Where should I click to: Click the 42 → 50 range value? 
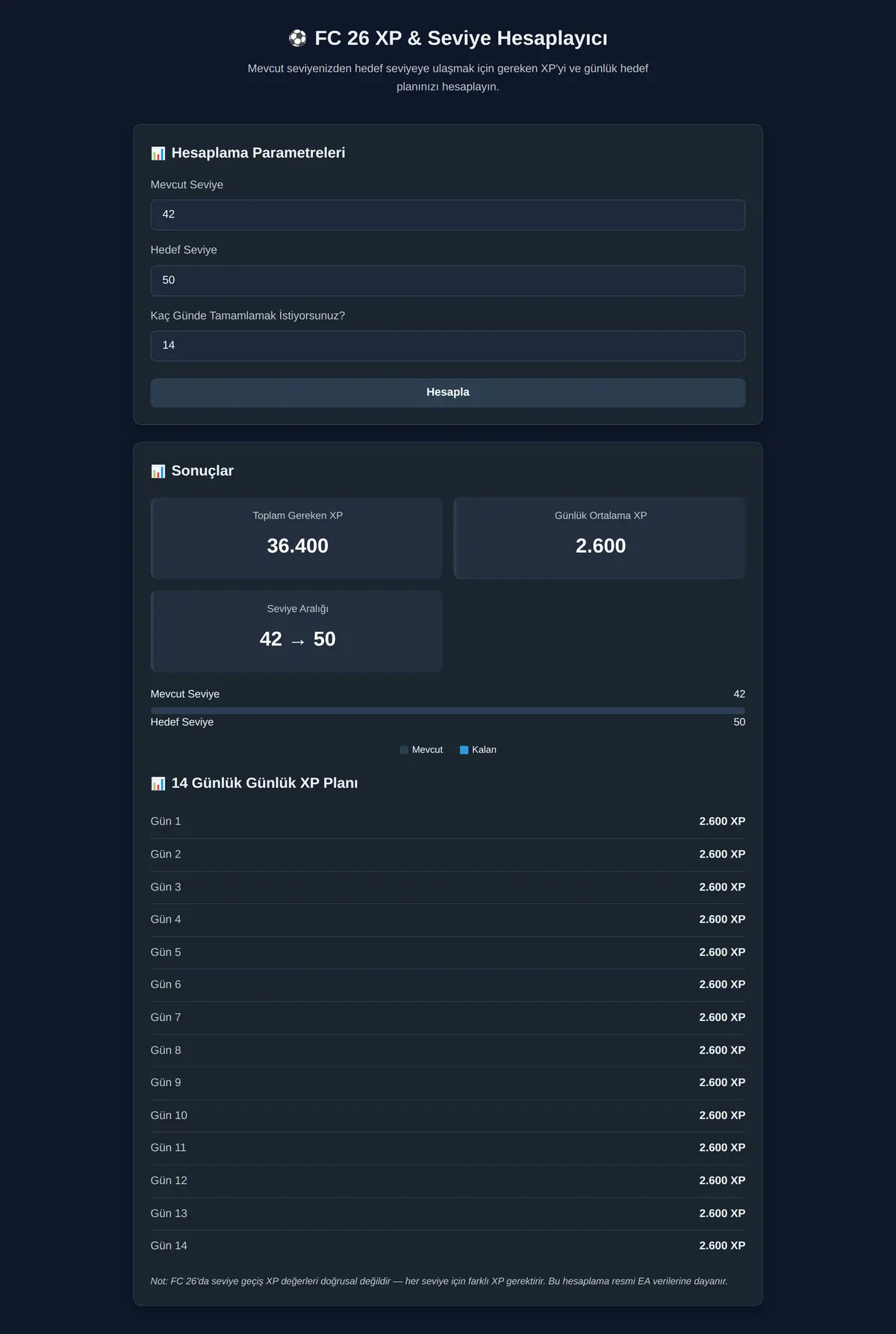click(x=298, y=639)
